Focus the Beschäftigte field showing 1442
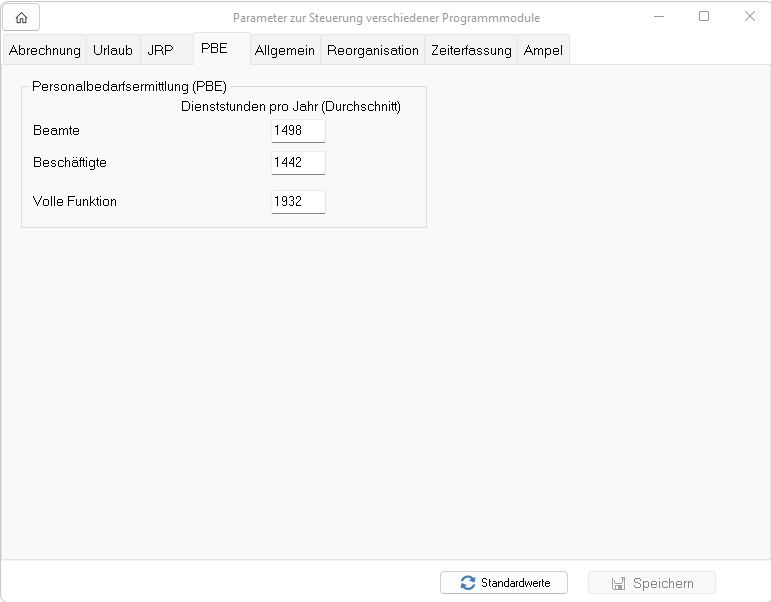The height and width of the screenshot is (602, 771). [298, 162]
